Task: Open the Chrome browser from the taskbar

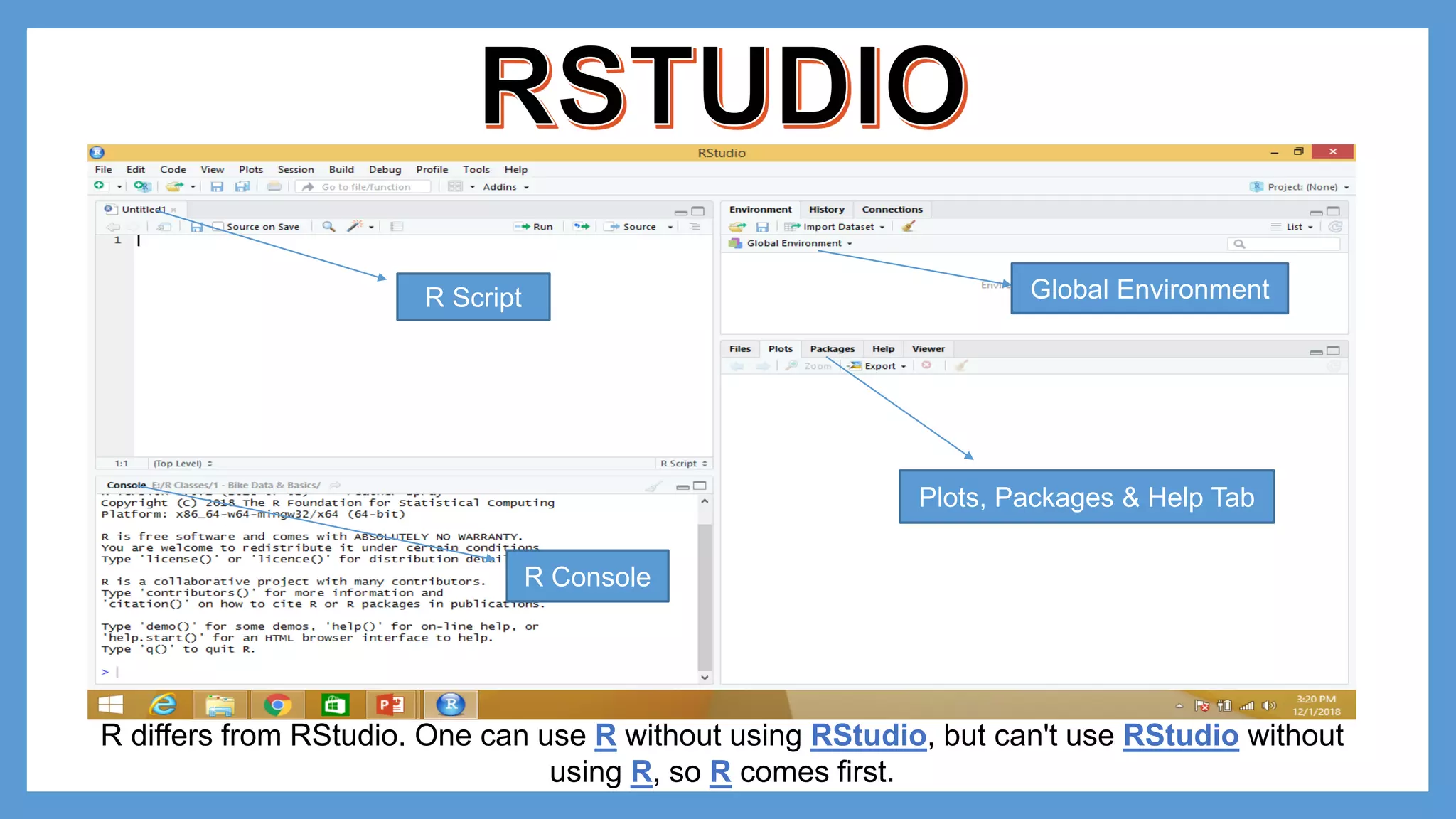Action: click(x=277, y=705)
